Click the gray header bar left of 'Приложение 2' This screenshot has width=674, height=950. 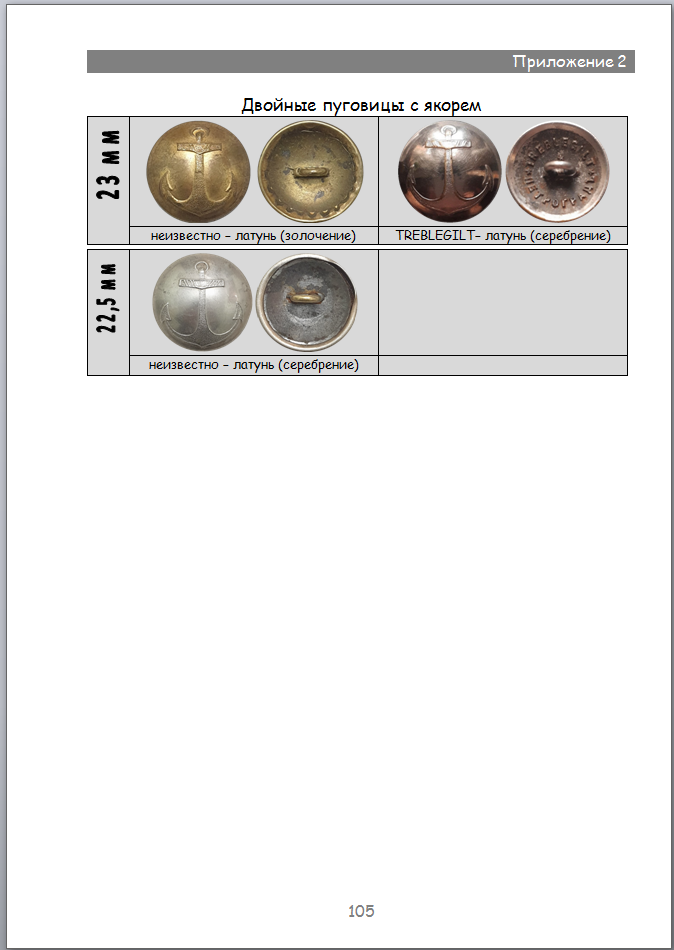[299, 62]
